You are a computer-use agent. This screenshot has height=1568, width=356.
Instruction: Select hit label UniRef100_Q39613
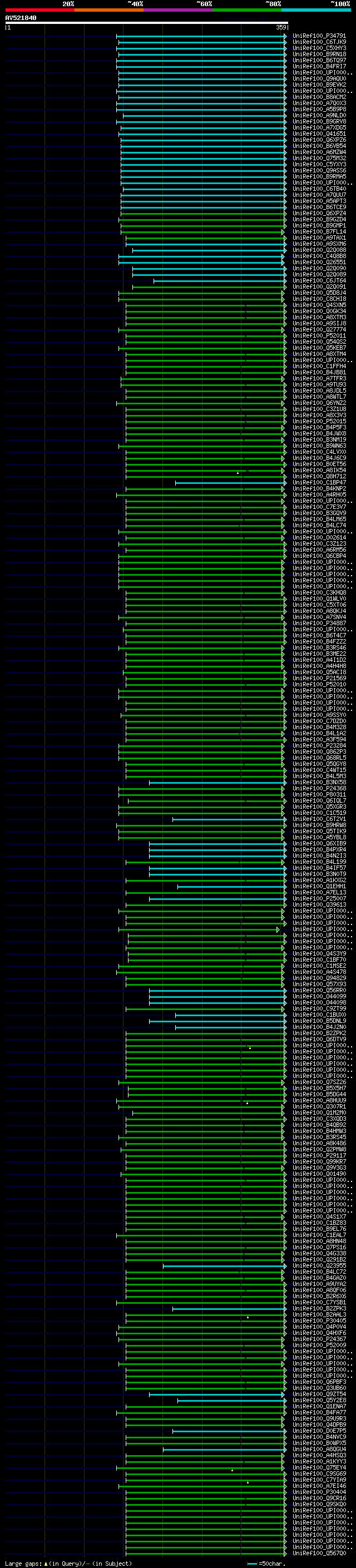pos(319,904)
